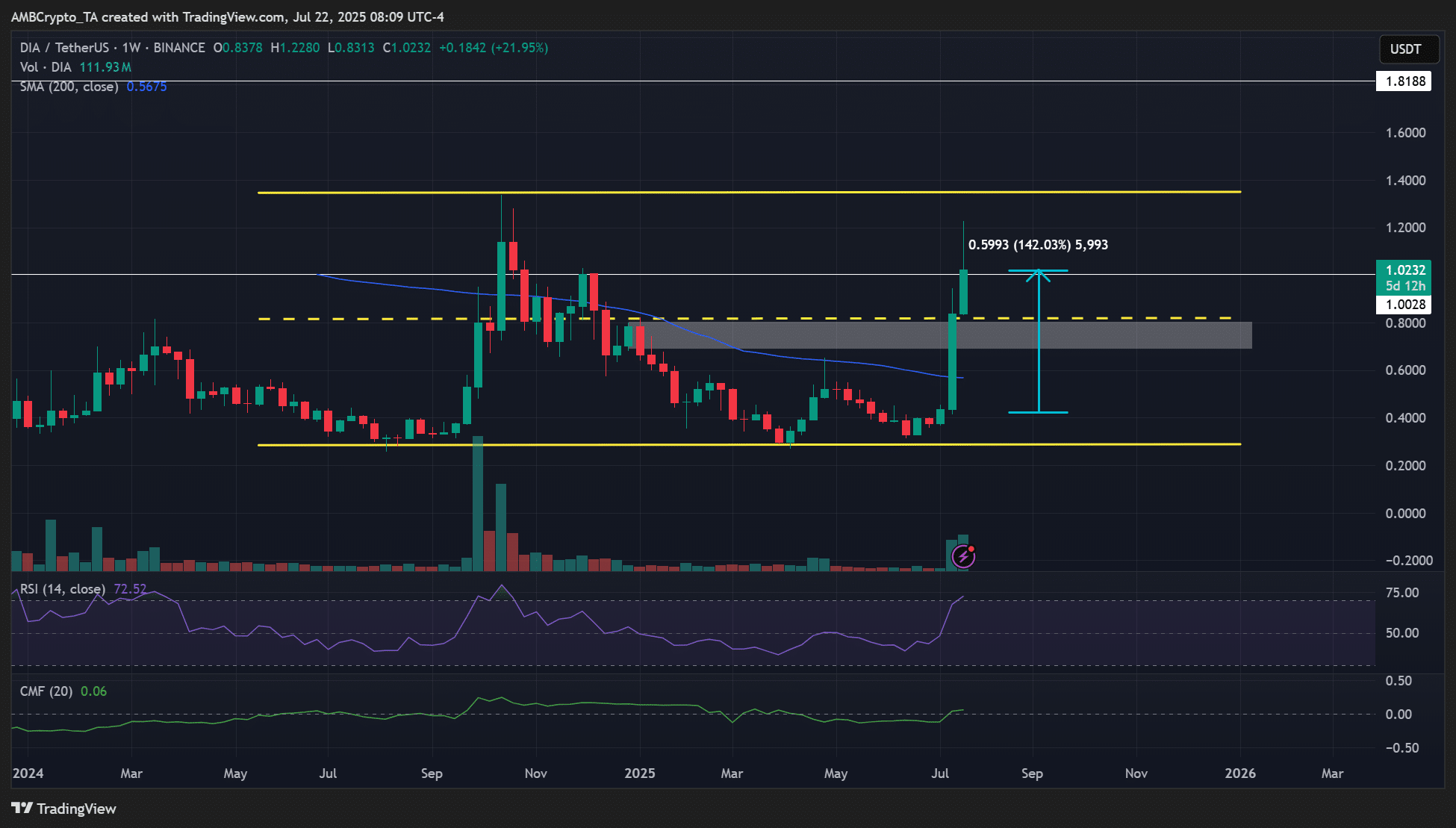This screenshot has width=1456, height=828.
Task: Click the CMF (20) indicator label
Action: tap(46, 691)
